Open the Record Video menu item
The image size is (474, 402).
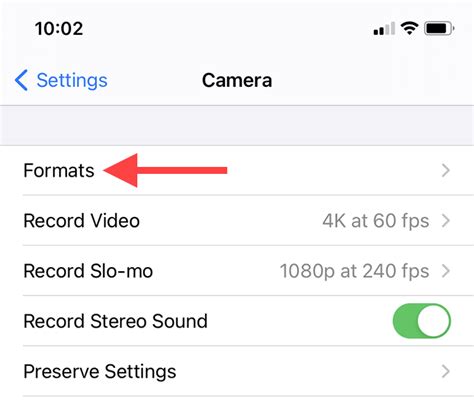[x=237, y=220]
